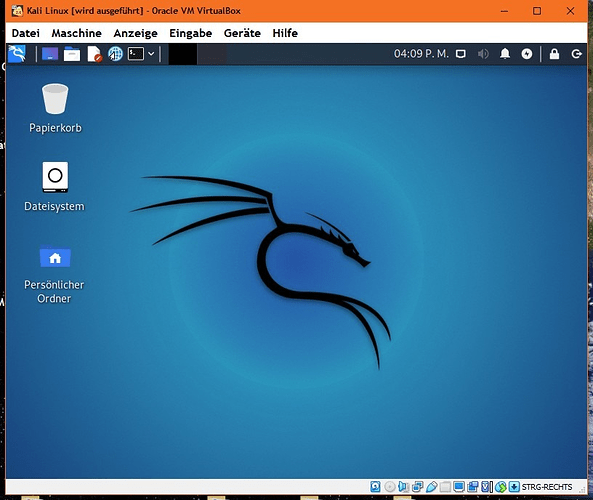The height and width of the screenshot is (500, 593).
Task: Launch the web browser globe icon
Action: [116, 54]
